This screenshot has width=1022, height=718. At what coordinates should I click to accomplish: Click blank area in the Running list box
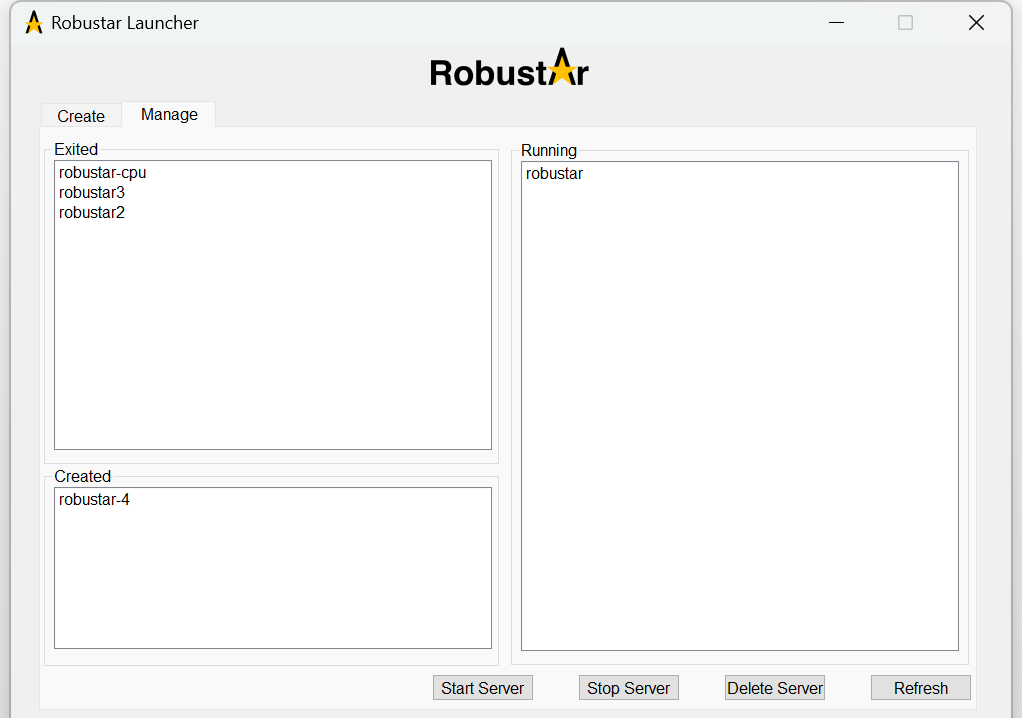coord(739,420)
